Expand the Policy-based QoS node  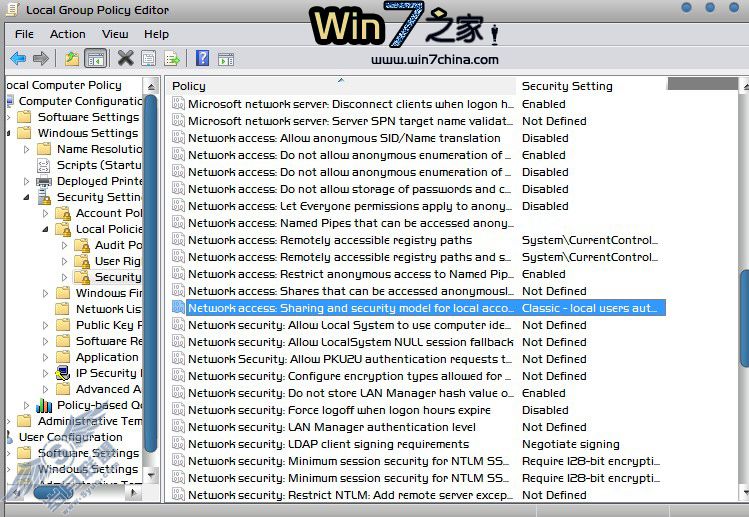(27, 405)
